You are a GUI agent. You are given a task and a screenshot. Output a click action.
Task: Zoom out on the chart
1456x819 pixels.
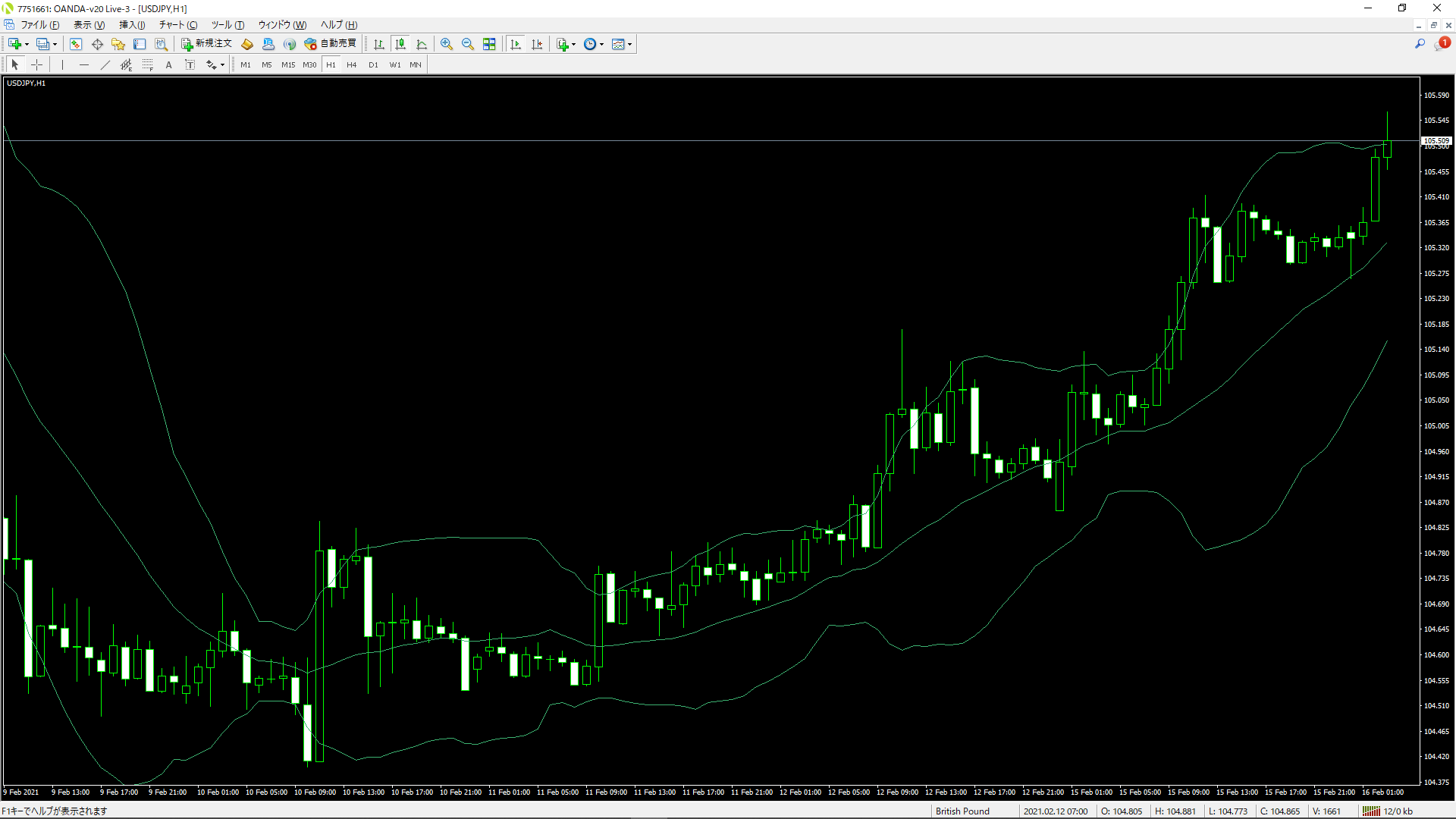click(x=468, y=44)
